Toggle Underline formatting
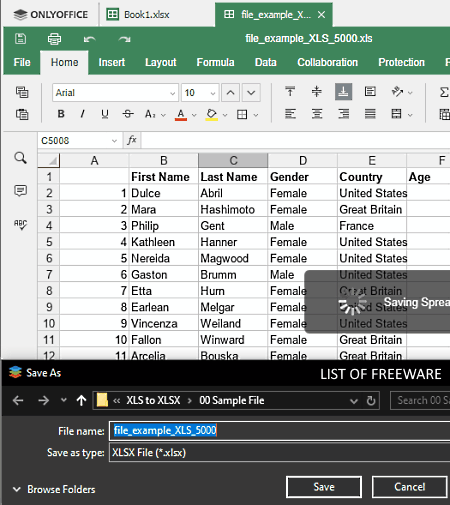 tap(105, 114)
